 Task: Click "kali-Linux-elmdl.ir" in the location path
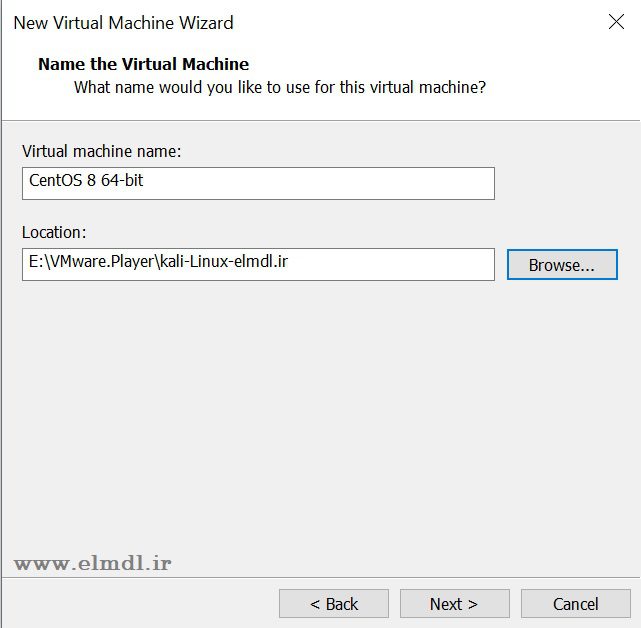226,264
